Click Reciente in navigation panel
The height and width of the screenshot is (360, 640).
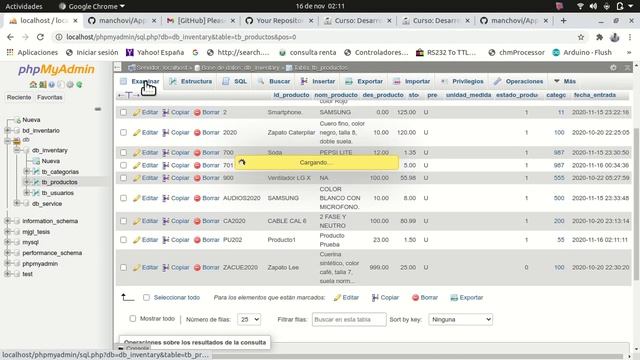point(19,97)
